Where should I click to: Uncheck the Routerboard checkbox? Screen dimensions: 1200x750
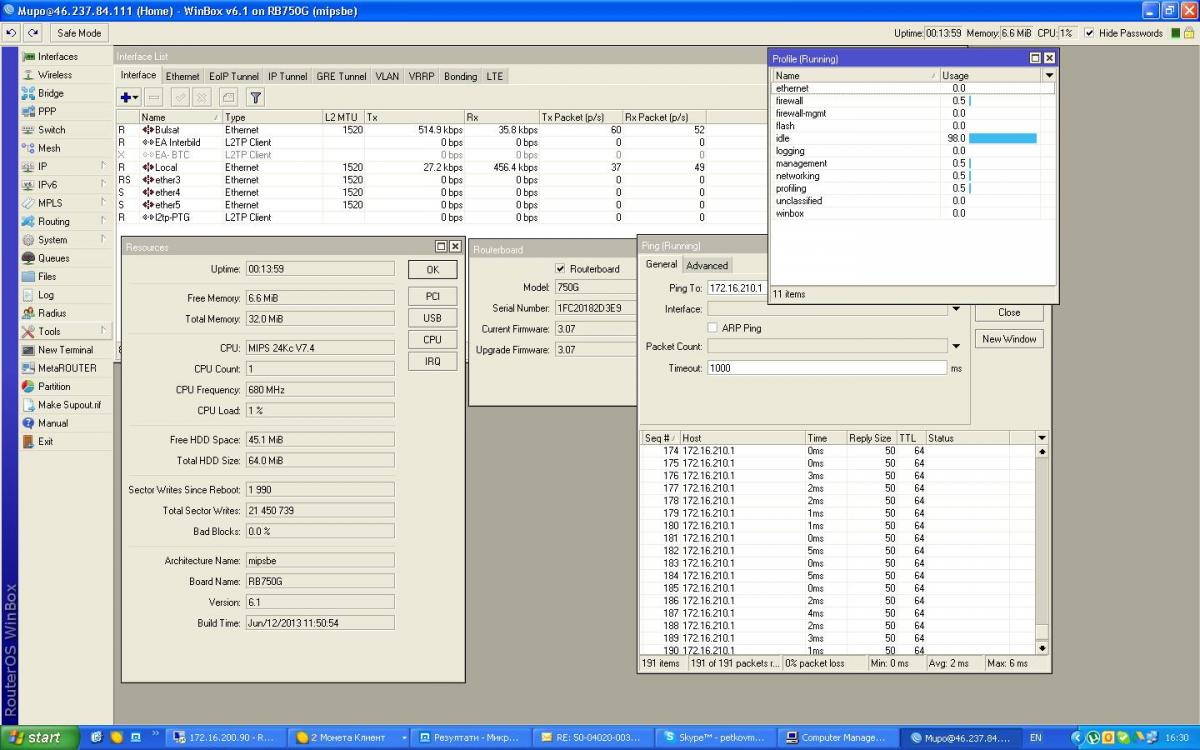[x=560, y=269]
